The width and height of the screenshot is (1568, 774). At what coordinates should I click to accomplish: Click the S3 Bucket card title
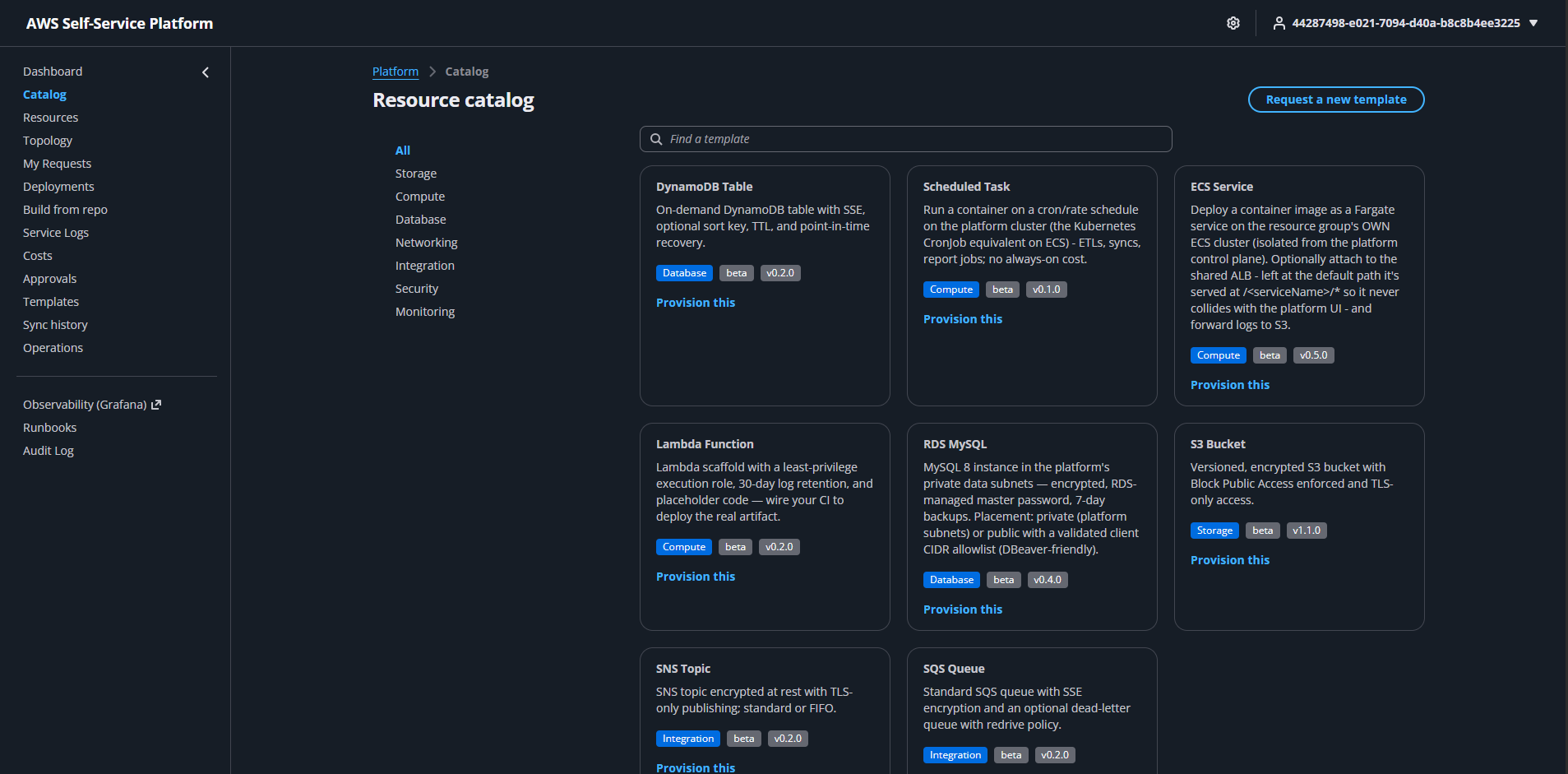point(1218,444)
